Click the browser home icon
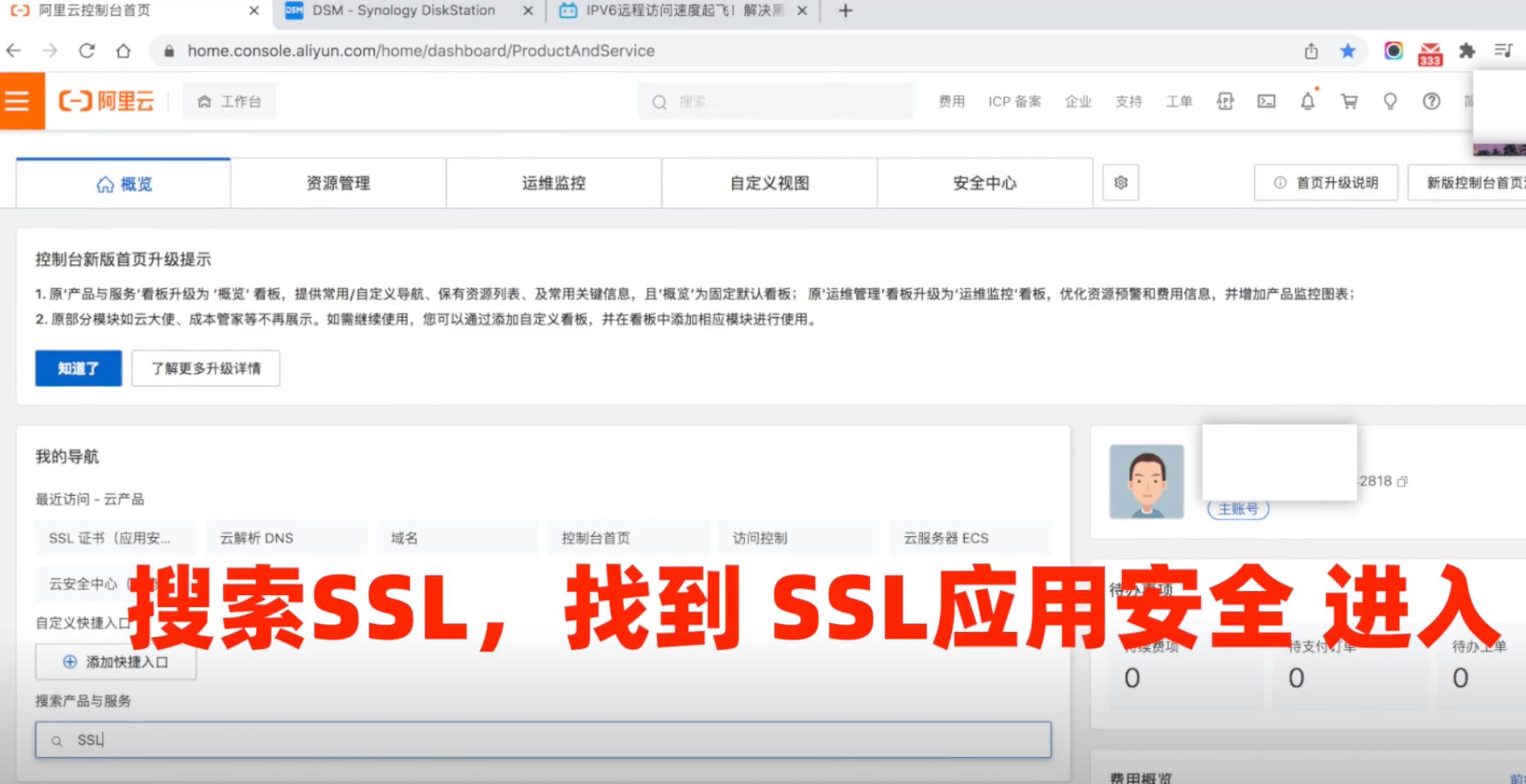Screen dimensions: 1526x784 [x=123, y=51]
